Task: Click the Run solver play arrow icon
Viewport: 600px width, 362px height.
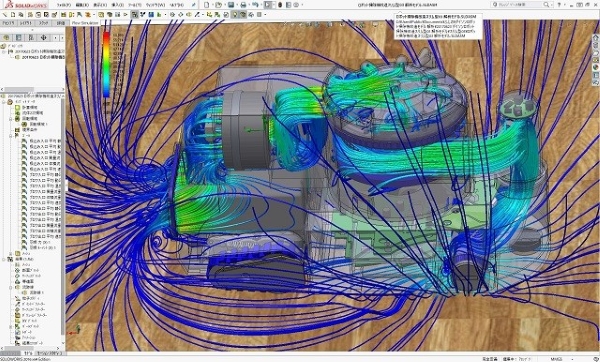Action: coord(126,15)
